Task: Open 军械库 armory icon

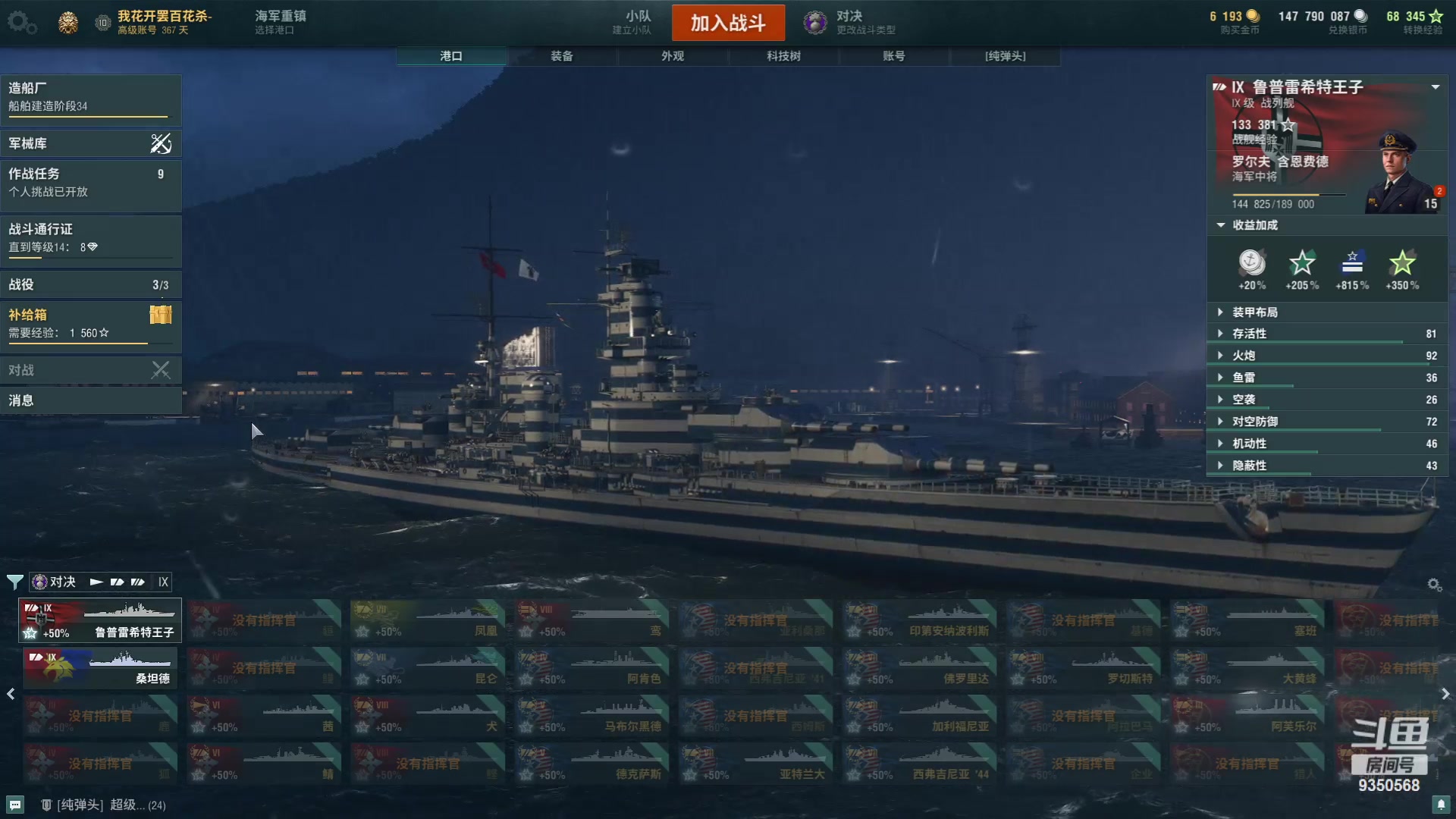Action: [x=161, y=143]
